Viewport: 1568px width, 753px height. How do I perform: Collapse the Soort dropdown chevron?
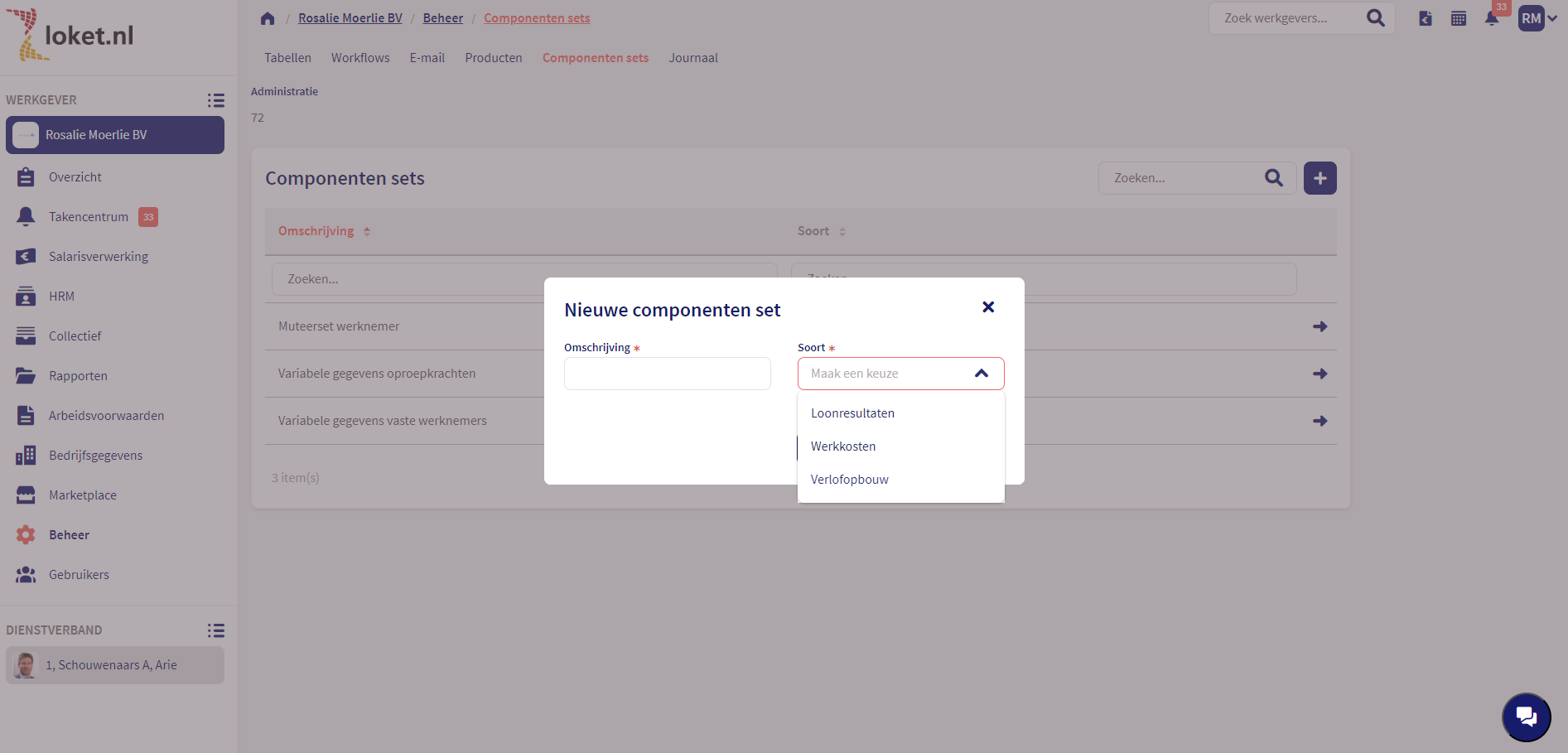982,374
